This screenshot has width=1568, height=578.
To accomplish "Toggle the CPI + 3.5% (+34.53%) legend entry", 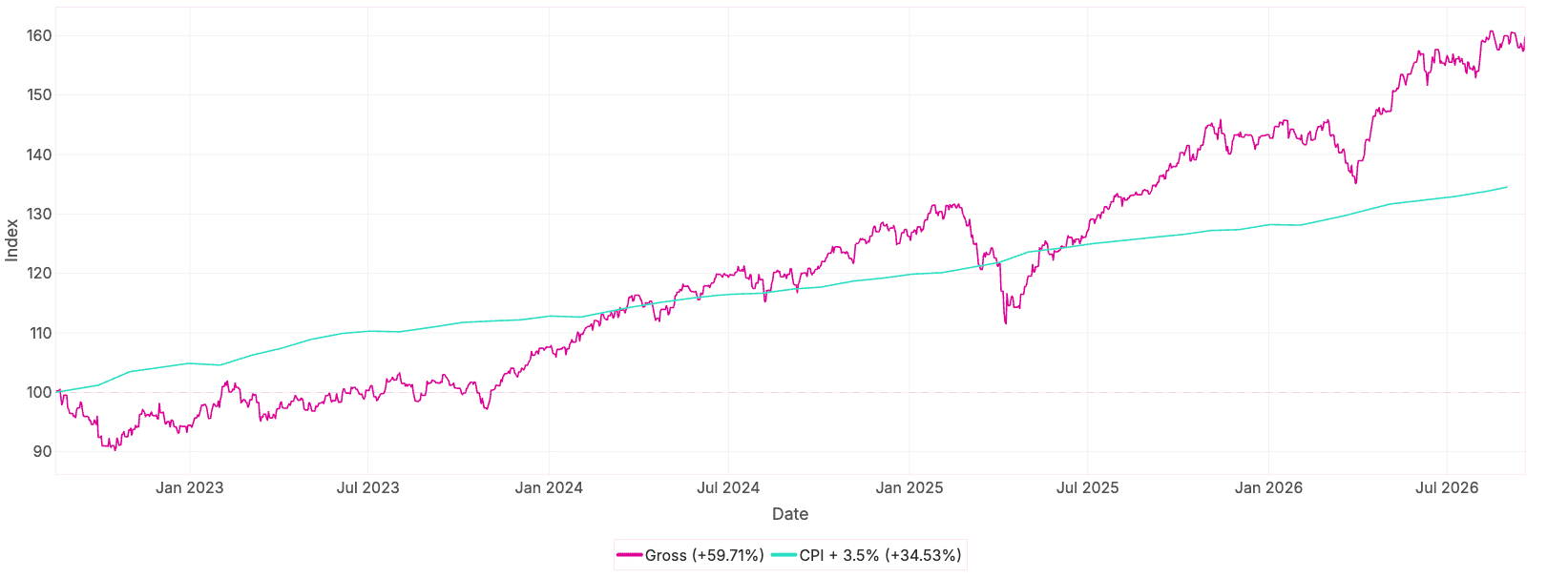I will [x=867, y=555].
